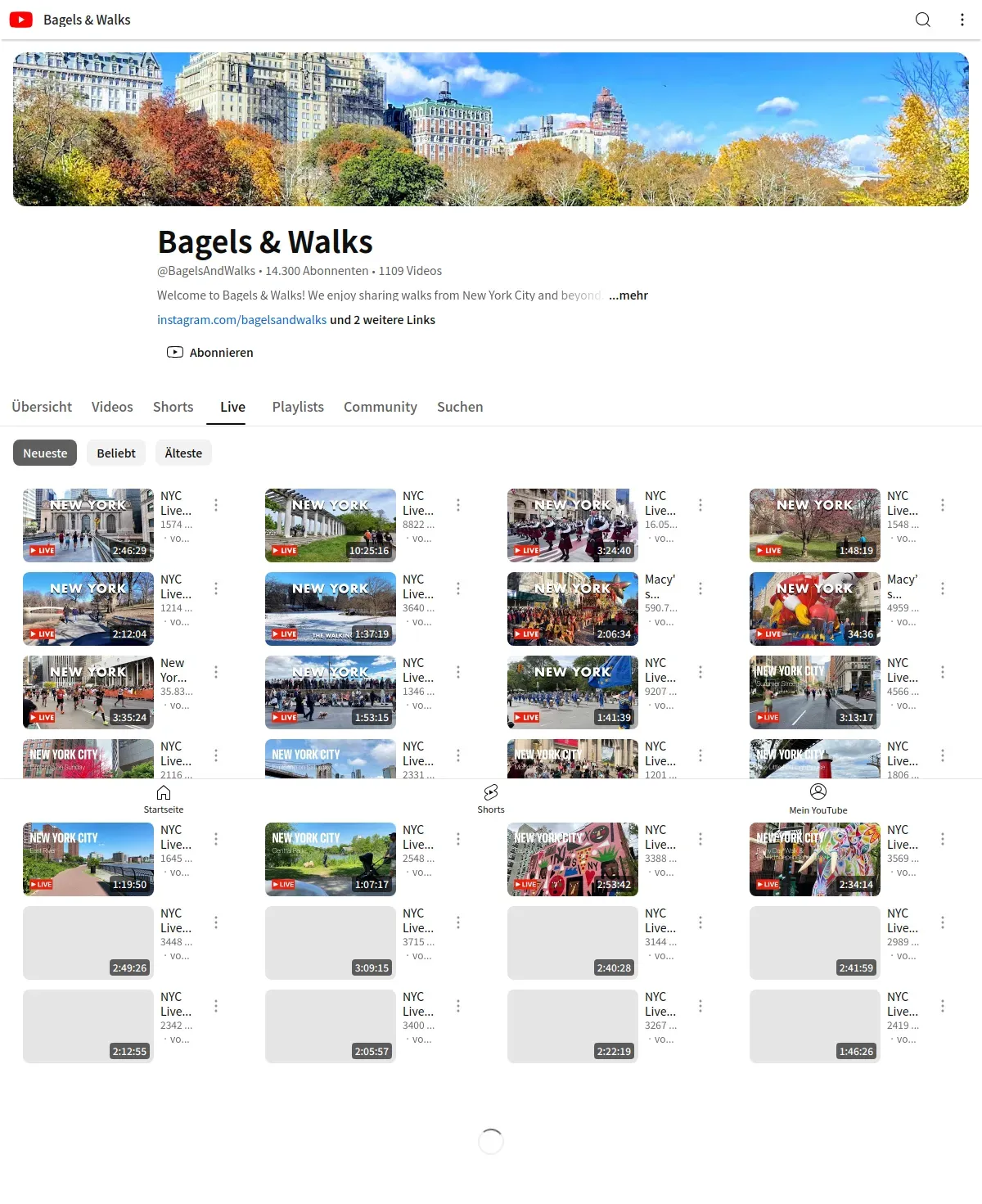Open 'New Yor...' title beside 3:35:24 video
The height and width of the screenshot is (1204, 982).
coord(173,670)
